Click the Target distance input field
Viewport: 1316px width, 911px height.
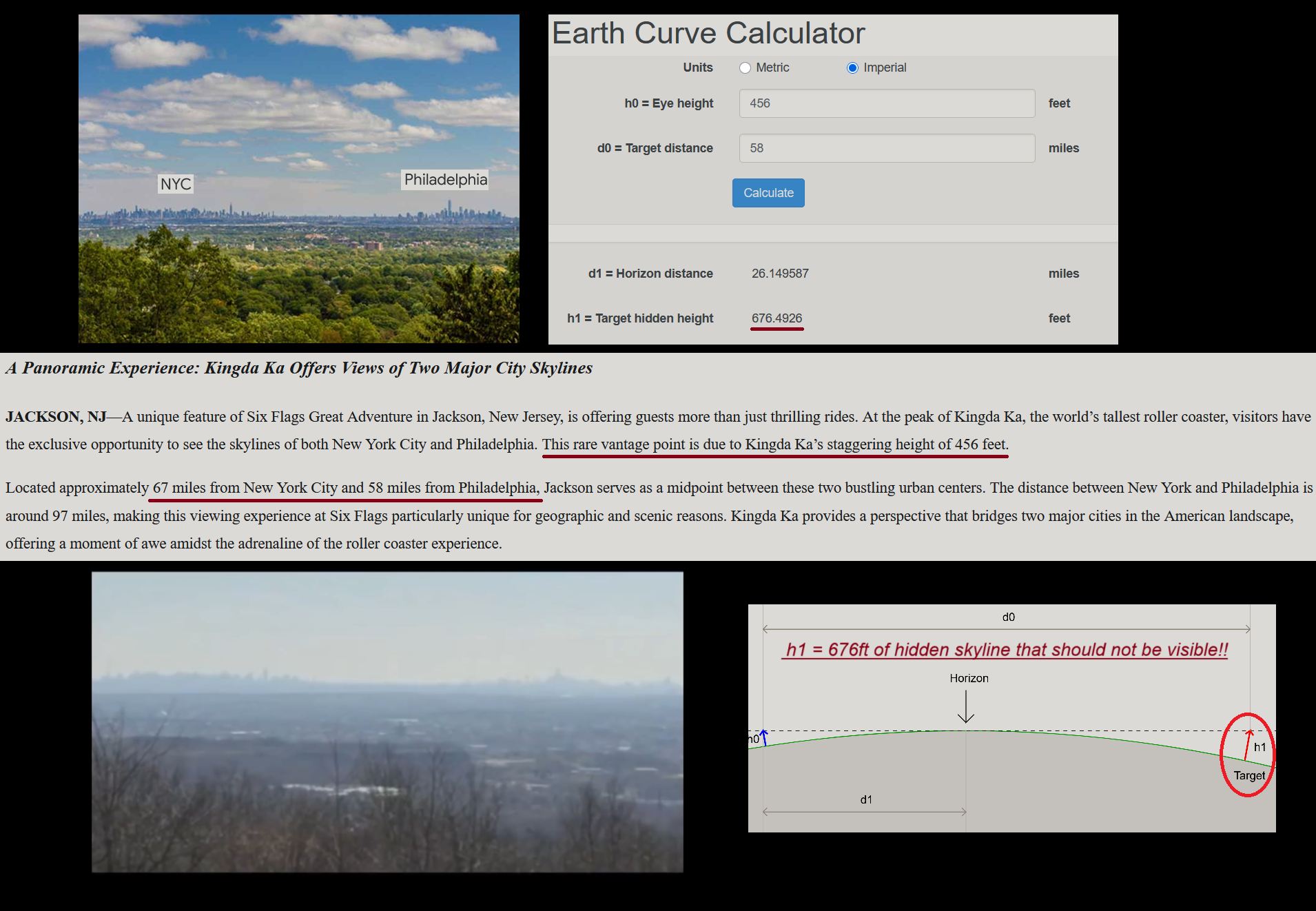(887, 148)
